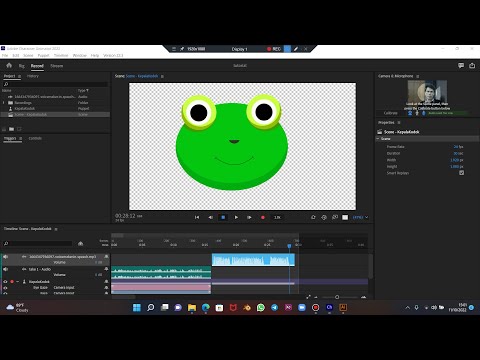Screen dimensions: 480x360
Task: Select the blue speech audio clip
Action: pos(253,260)
